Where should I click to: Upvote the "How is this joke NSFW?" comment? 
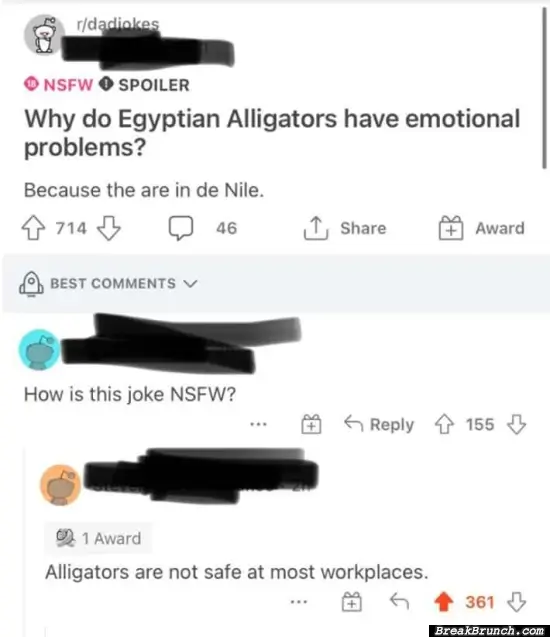tap(444, 424)
